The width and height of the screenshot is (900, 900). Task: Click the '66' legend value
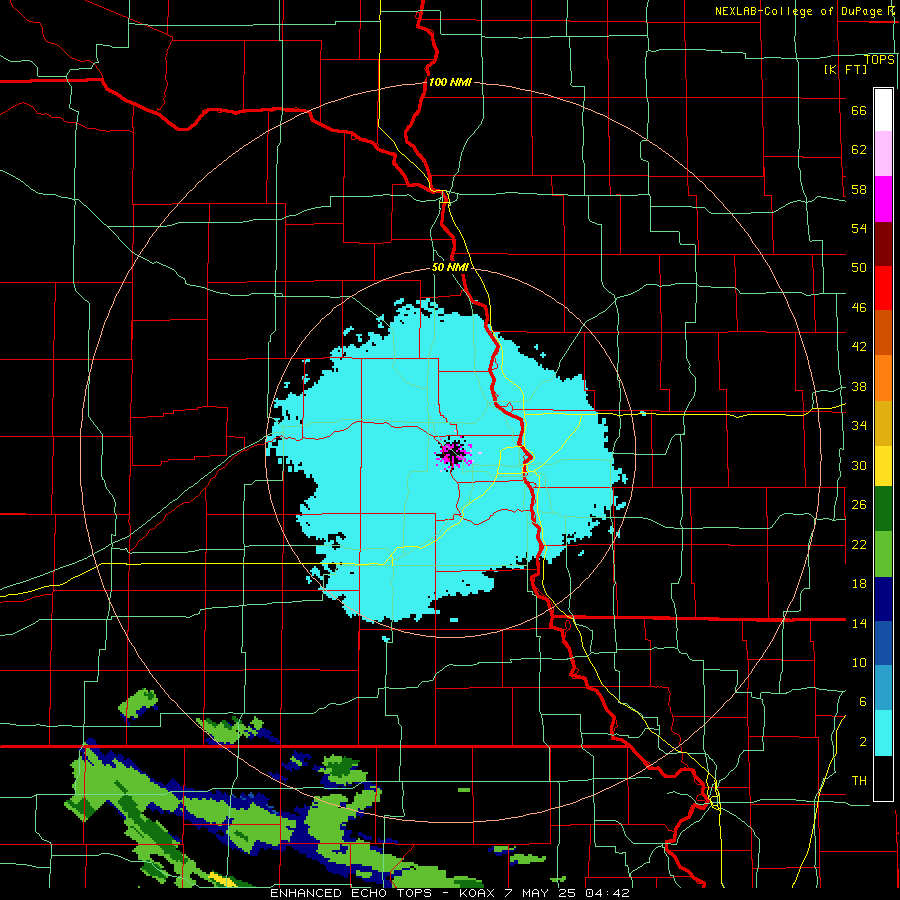coord(859,110)
